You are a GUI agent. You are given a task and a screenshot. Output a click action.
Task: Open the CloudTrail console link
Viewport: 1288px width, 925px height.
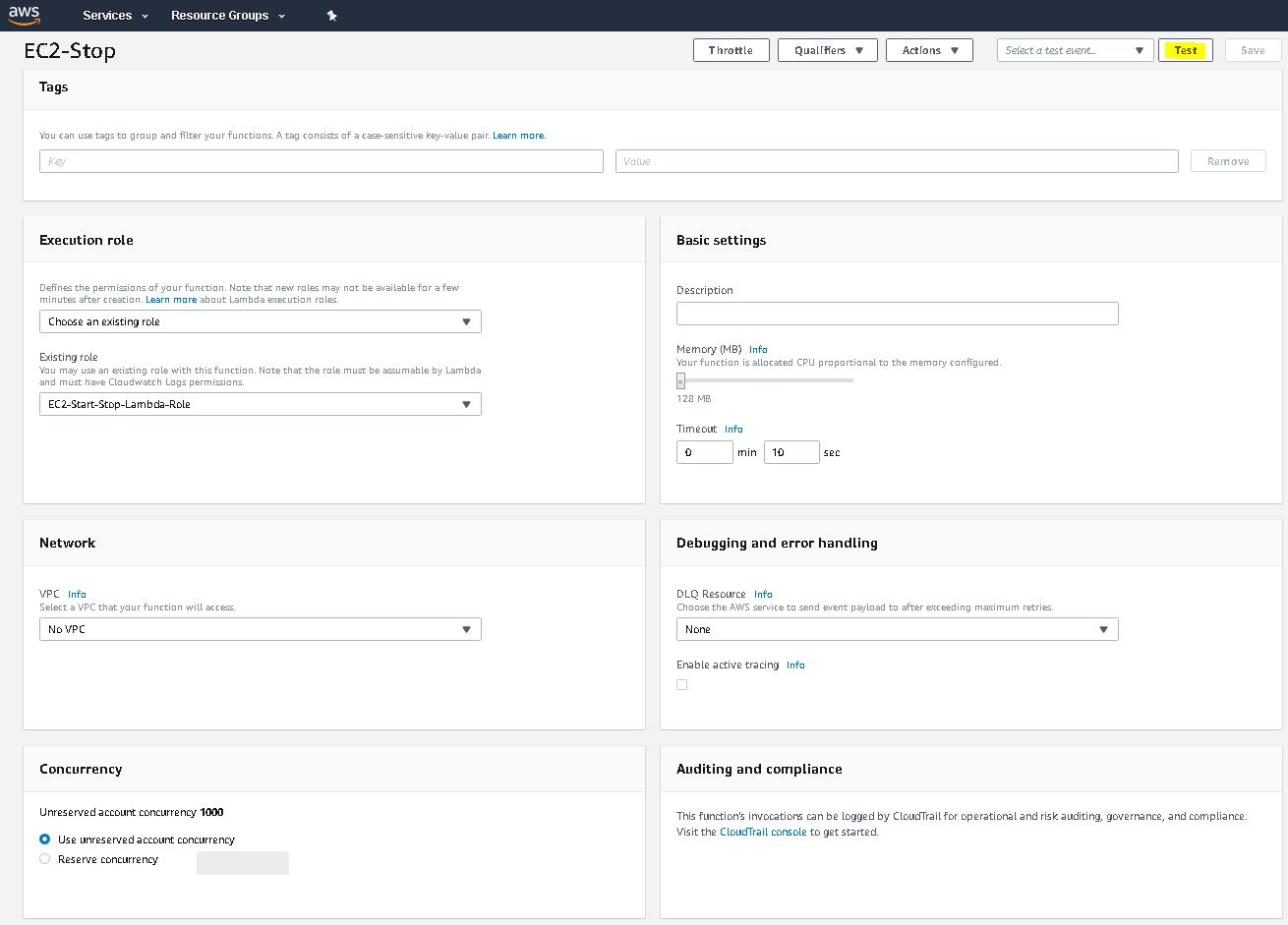click(762, 832)
